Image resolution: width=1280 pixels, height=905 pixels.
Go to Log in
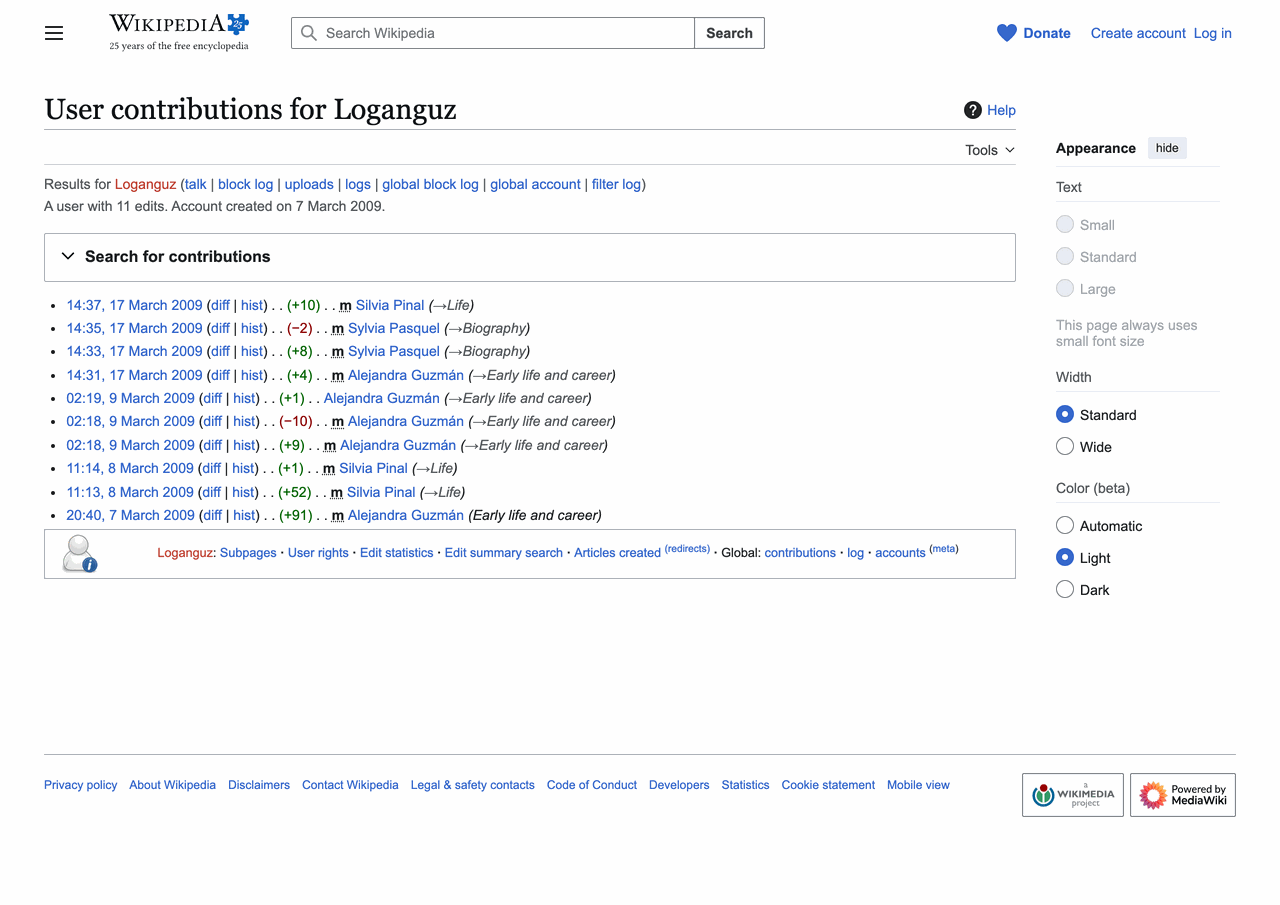click(x=1212, y=33)
